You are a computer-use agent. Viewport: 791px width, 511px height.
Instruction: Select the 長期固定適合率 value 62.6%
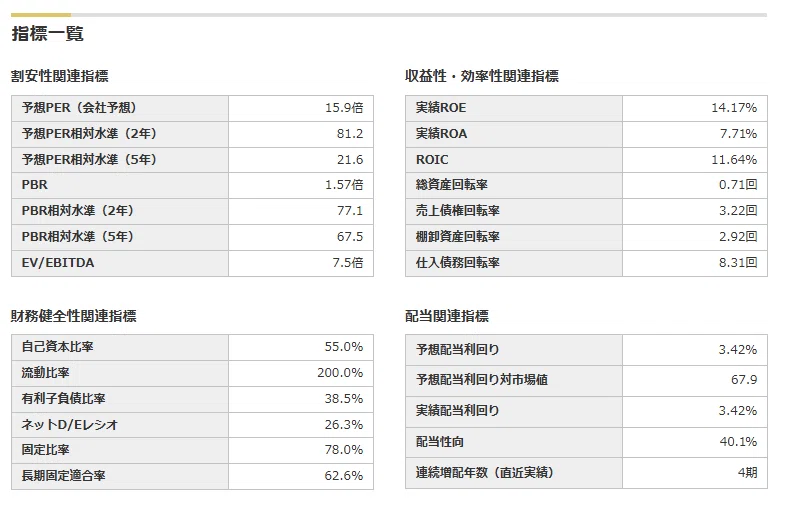click(343, 475)
